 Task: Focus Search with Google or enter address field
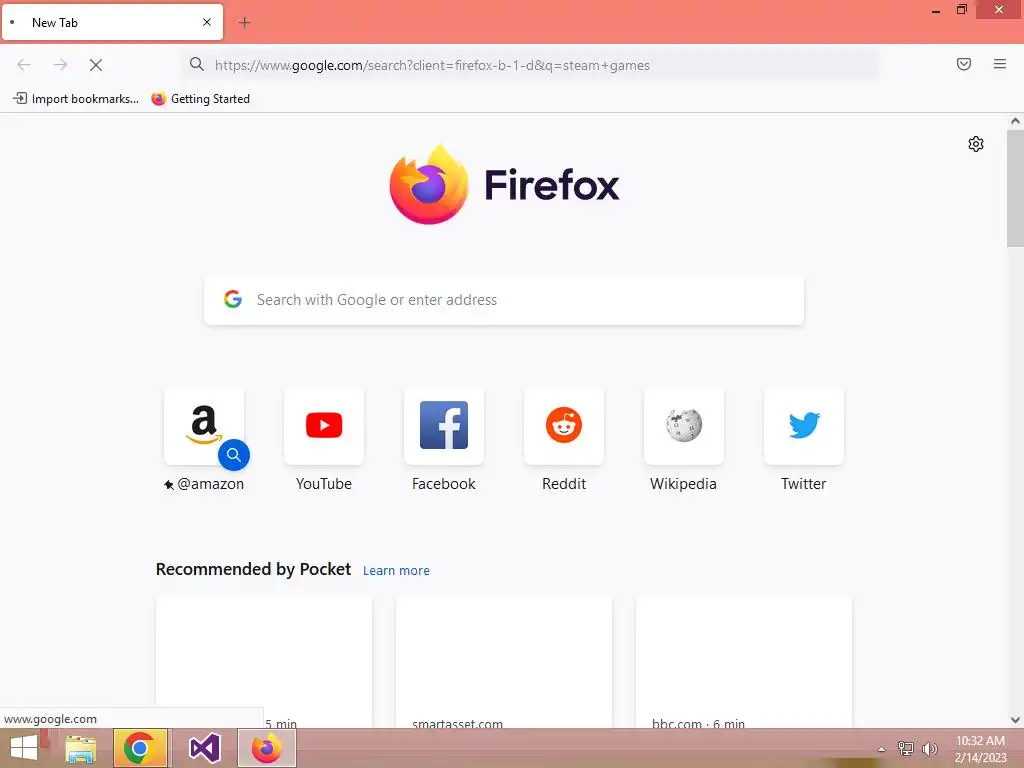click(x=504, y=300)
